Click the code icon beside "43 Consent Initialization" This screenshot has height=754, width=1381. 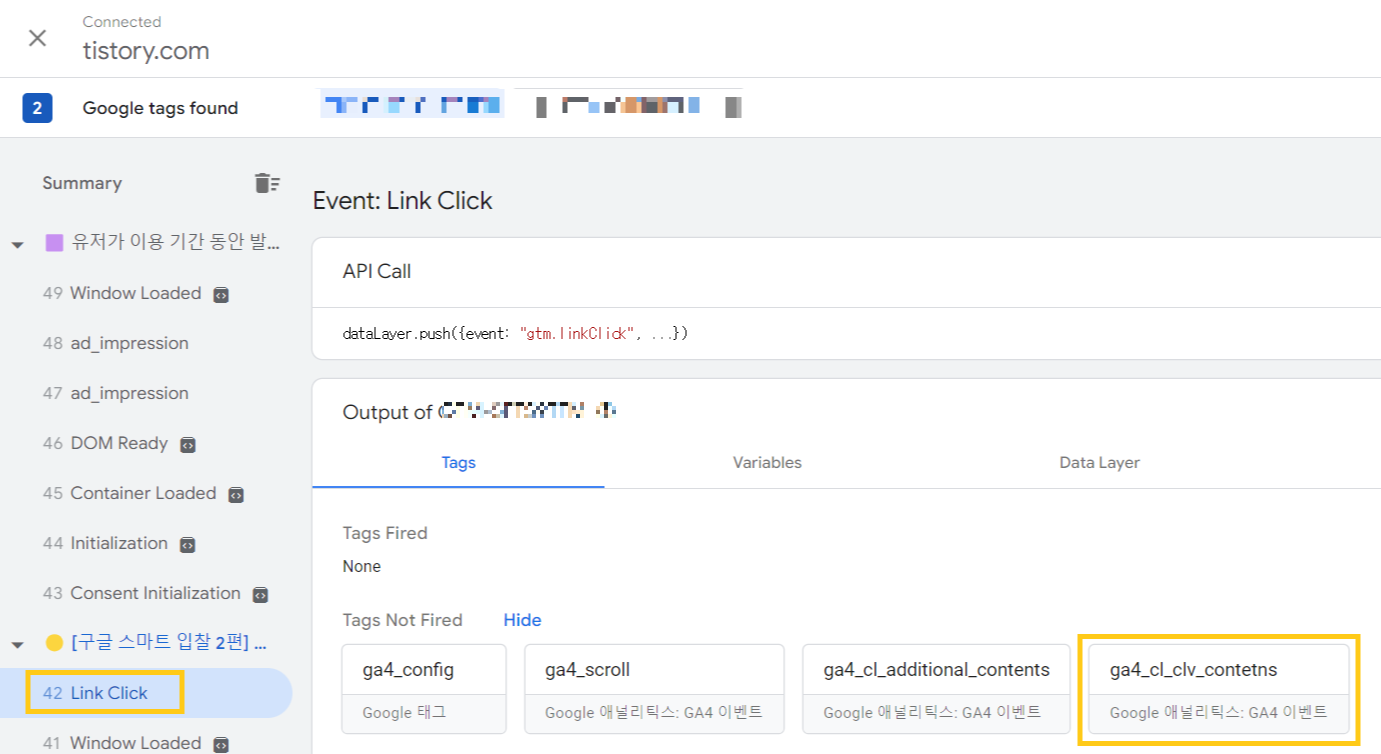click(x=262, y=593)
